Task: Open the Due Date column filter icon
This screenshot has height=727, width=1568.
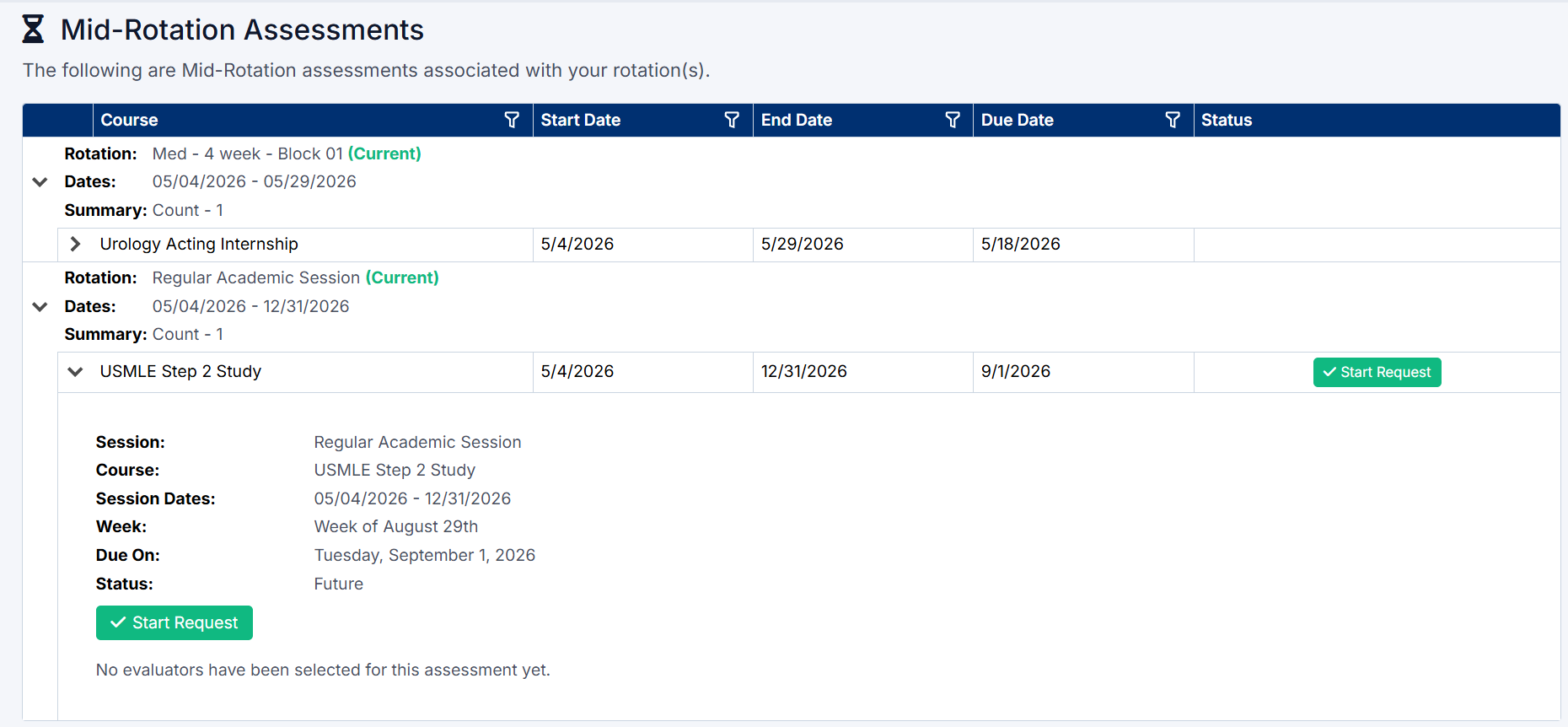Action: [1173, 120]
